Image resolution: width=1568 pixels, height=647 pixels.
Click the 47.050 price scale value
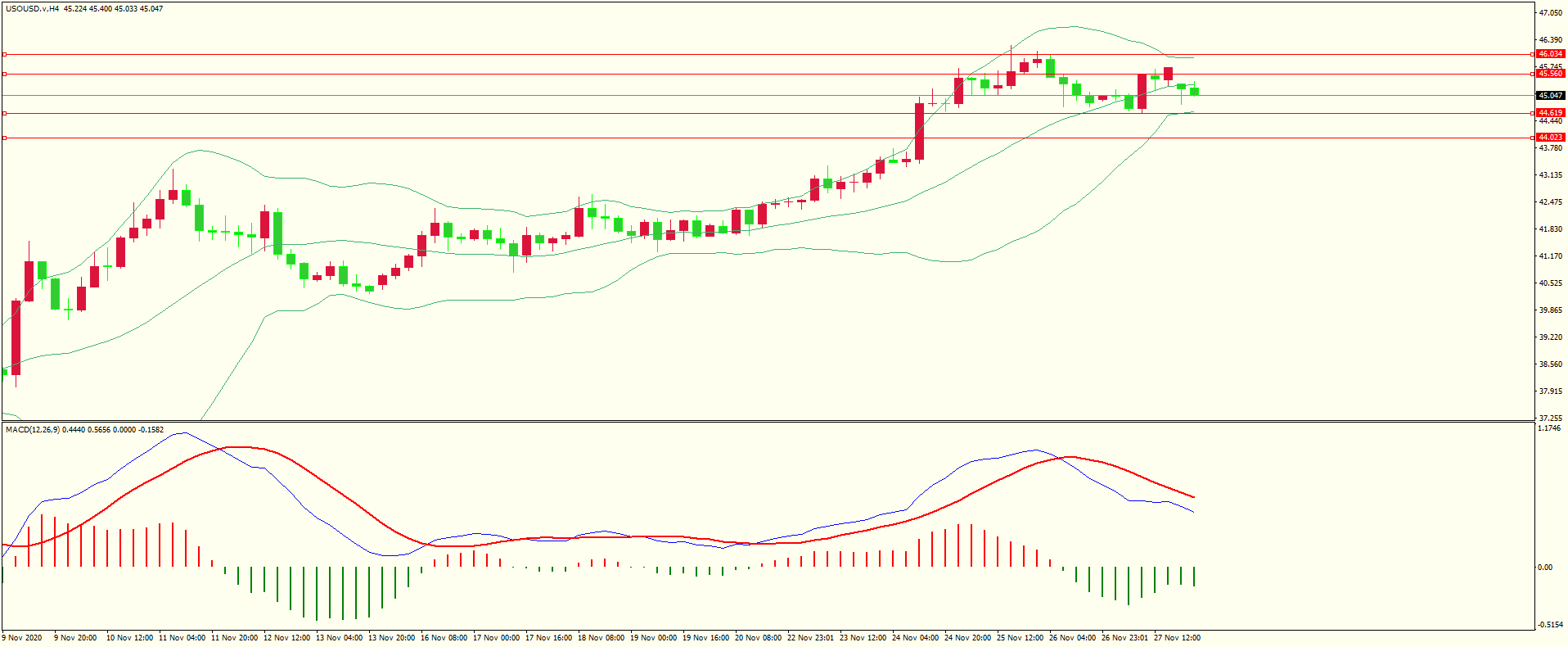(1550, 13)
